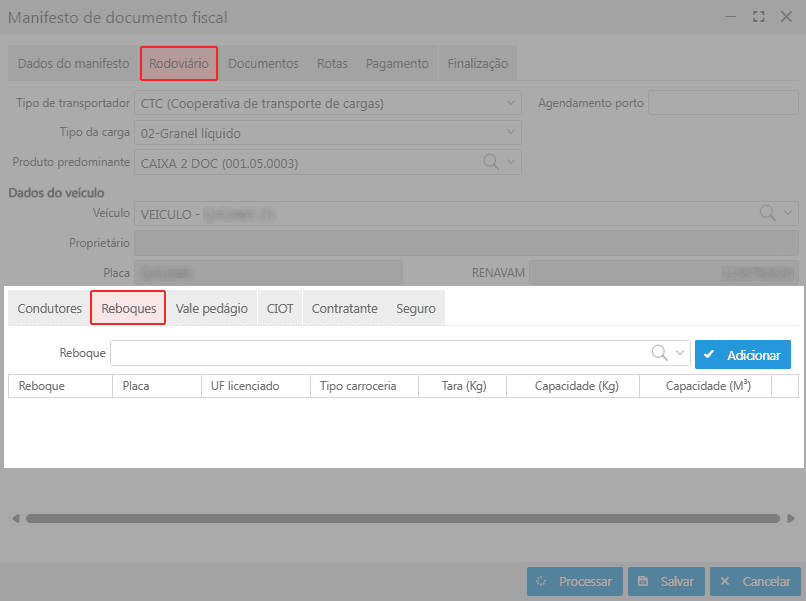
Task: Click the right arrow of horizontal scrollbar
Action: [x=791, y=519]
